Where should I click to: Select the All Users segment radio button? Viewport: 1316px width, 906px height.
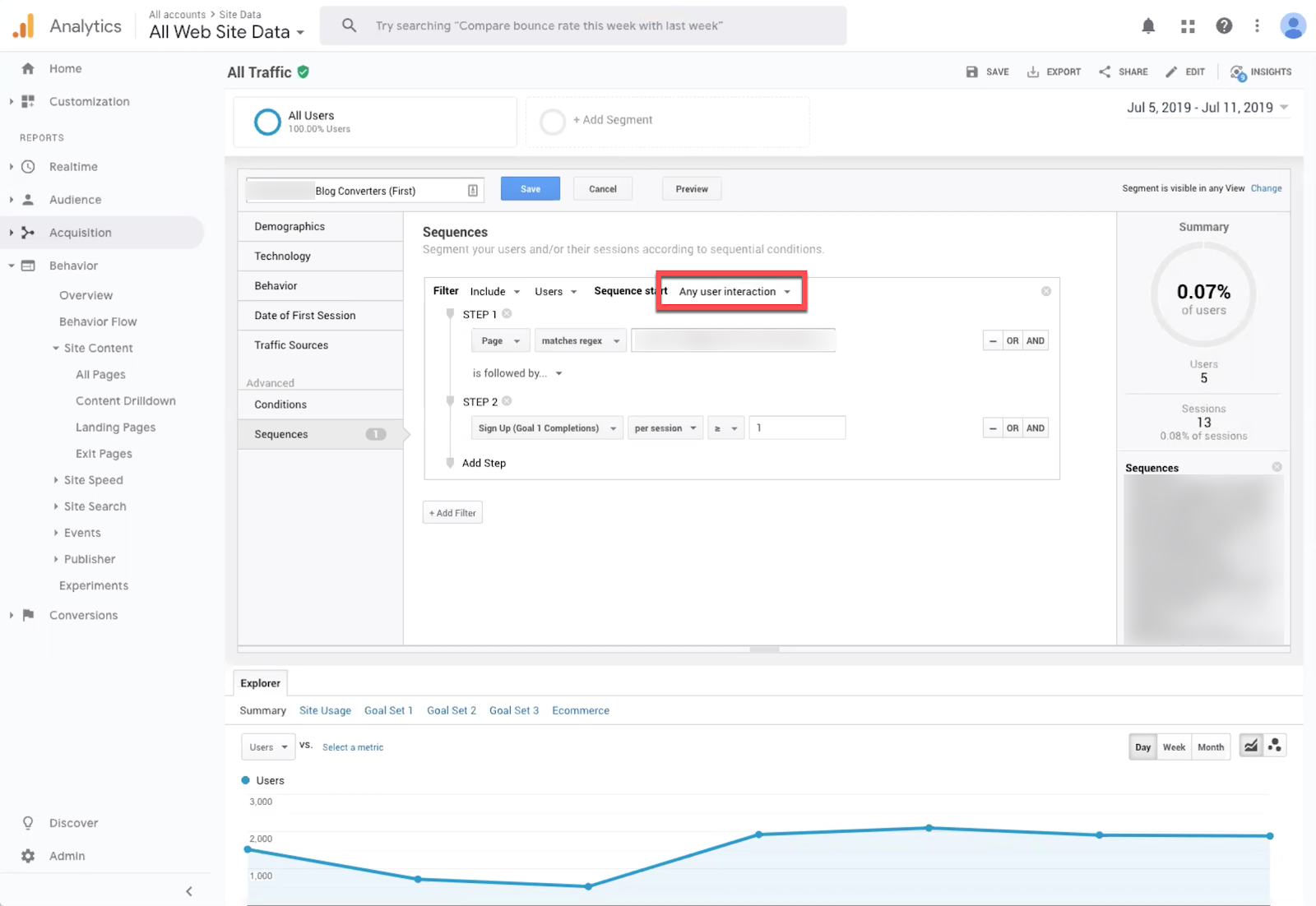[266, 122]
